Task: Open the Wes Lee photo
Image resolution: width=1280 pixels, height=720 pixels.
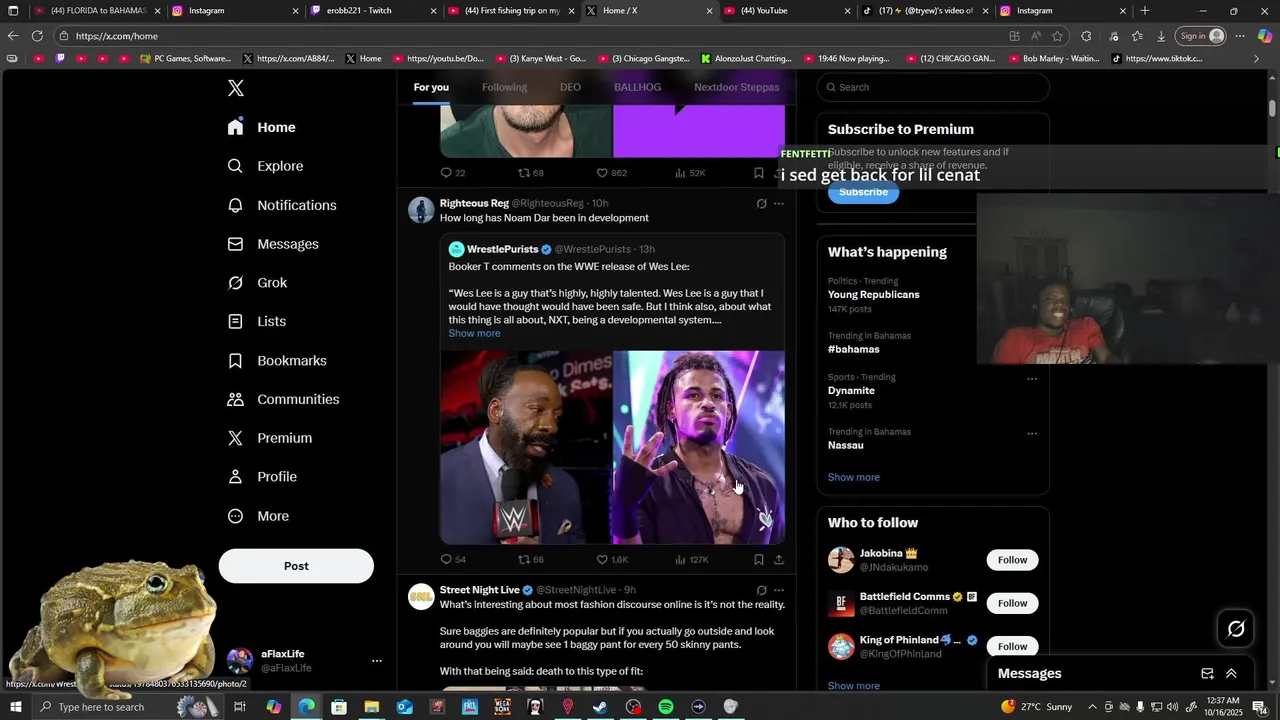Action: (x=699, y=447)
